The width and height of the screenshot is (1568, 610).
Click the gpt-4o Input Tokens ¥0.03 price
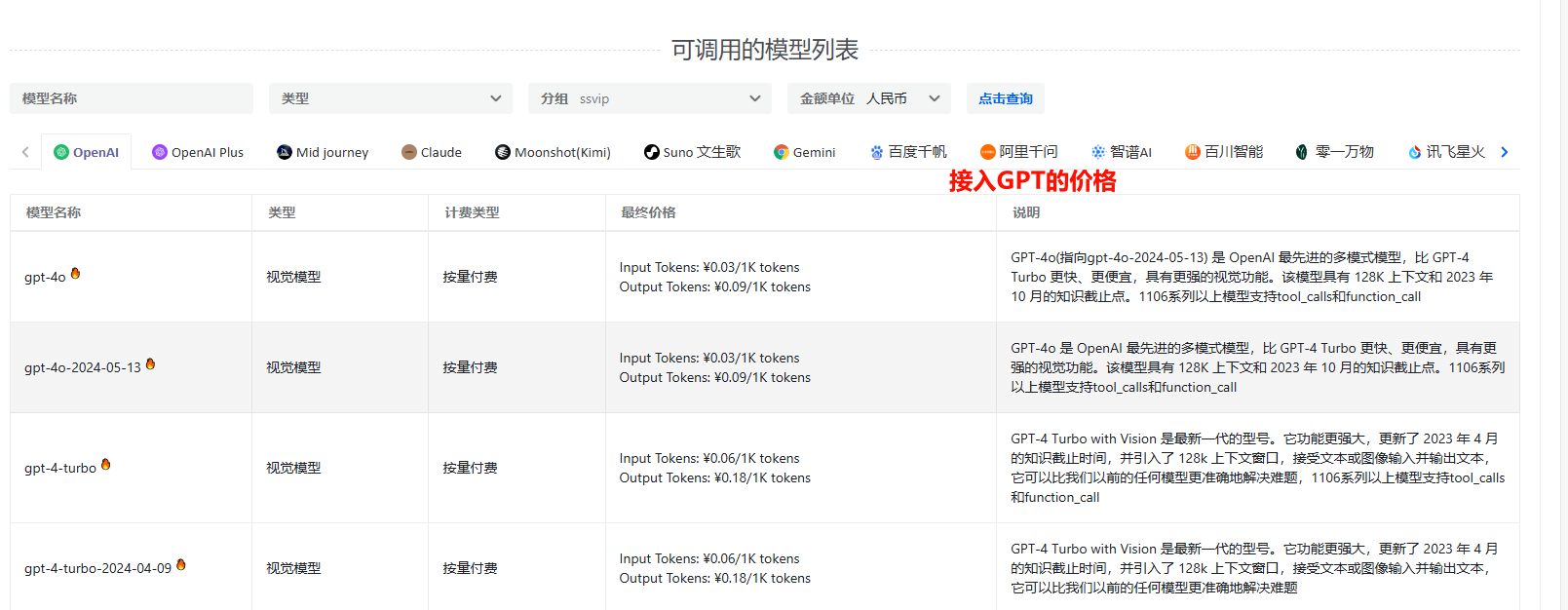(709, 267)
